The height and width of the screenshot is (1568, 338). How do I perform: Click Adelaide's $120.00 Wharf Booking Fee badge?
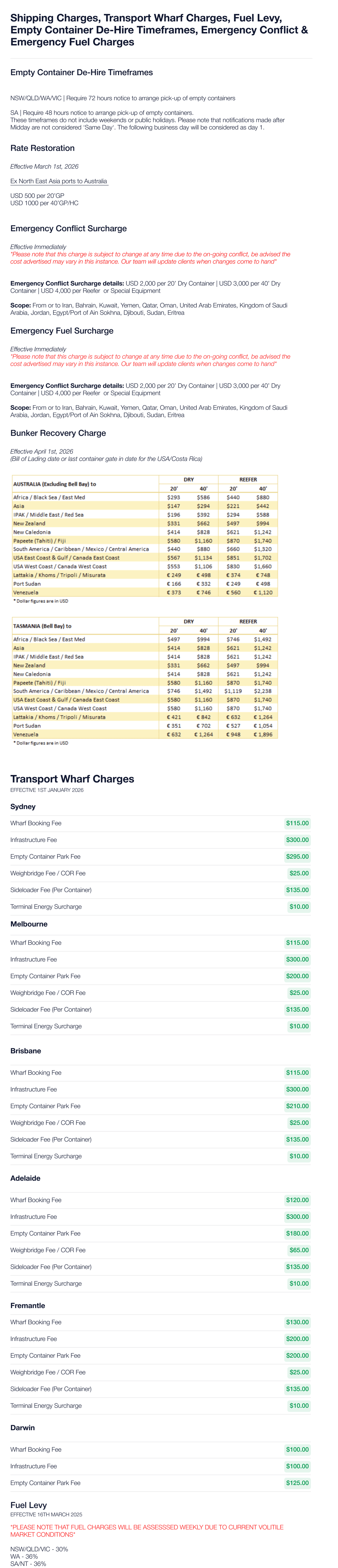297,1200
